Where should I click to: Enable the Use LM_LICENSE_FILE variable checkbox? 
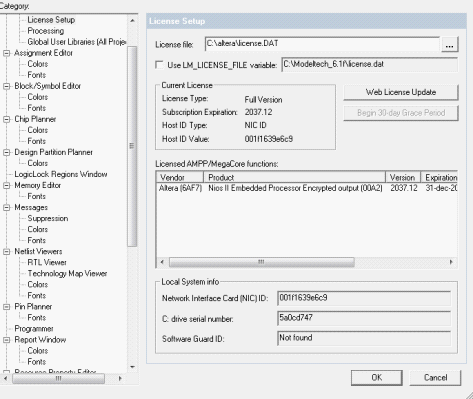(x=160, y=65)
